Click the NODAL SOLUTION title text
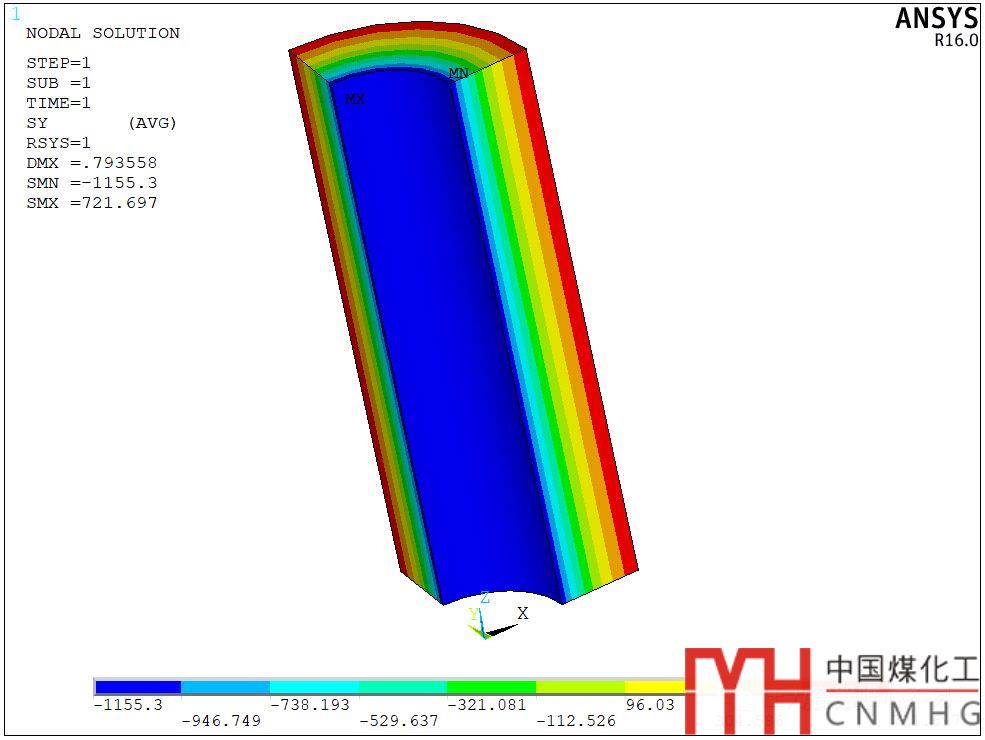The image size is (985, 740). click(x=103, y=33)
